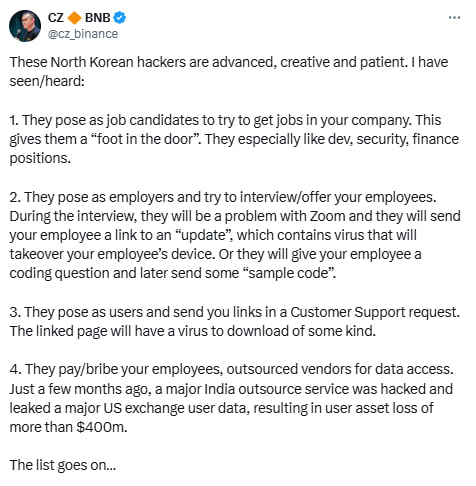Click the display name CZ
The width and height of the screenshot is (476, 486).
coord(56,18)
